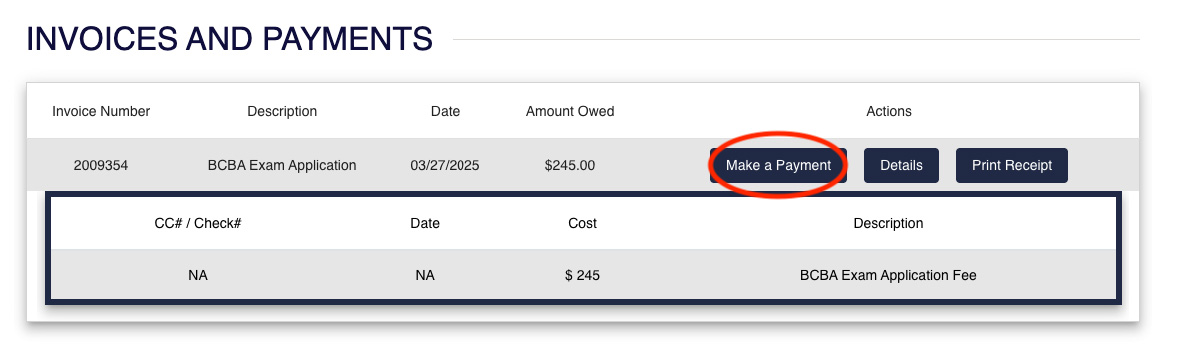Click the BCBA Exam Application Fee text
This screenshot has width=1186, height=361.
coord(888,275)
